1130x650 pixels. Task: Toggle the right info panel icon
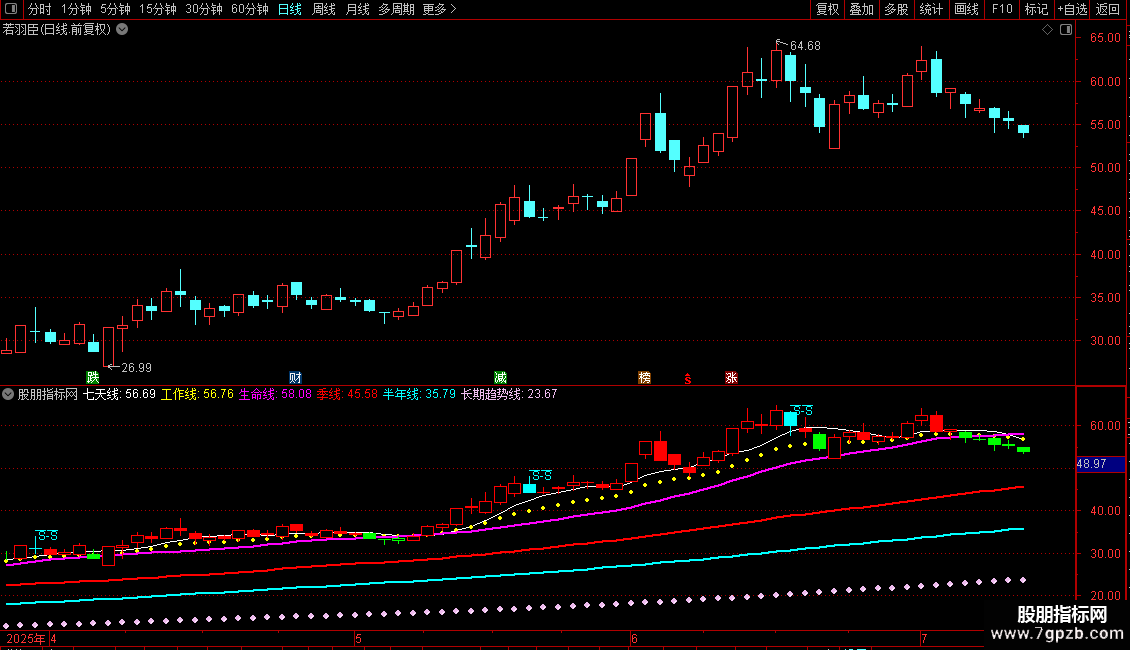click(x=1067, y=30)
